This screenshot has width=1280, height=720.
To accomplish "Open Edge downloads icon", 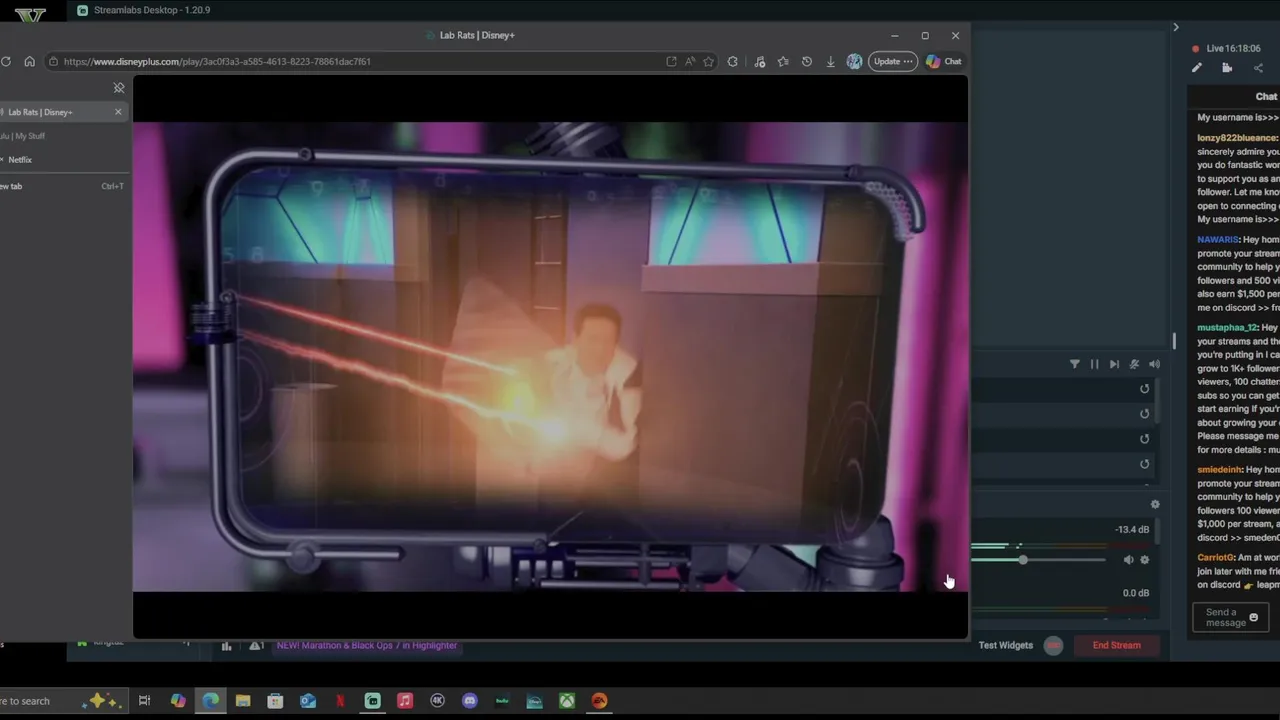I will click(830, 61).
